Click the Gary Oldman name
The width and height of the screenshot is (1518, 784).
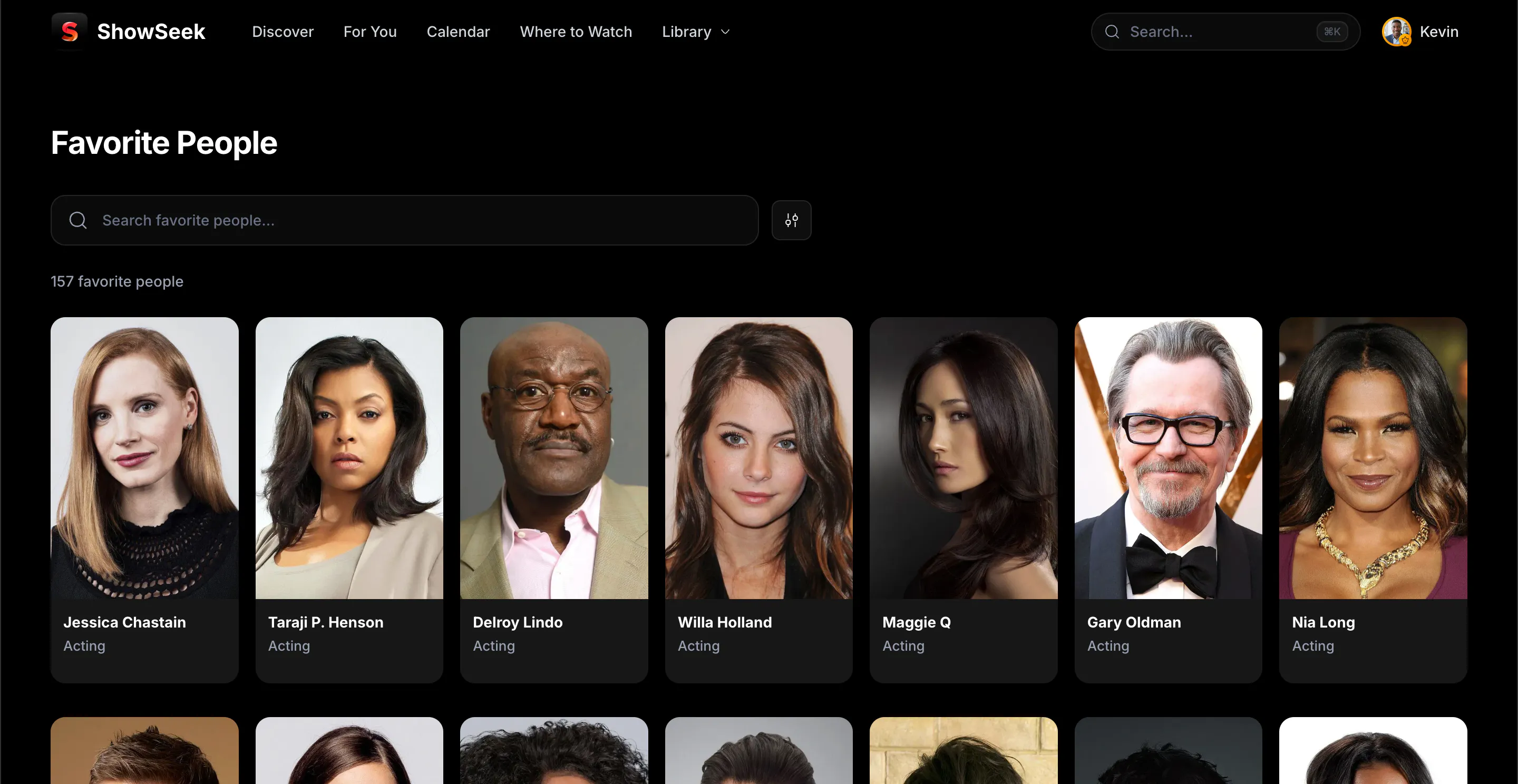pyautogui.click(x=1134, y=622)
